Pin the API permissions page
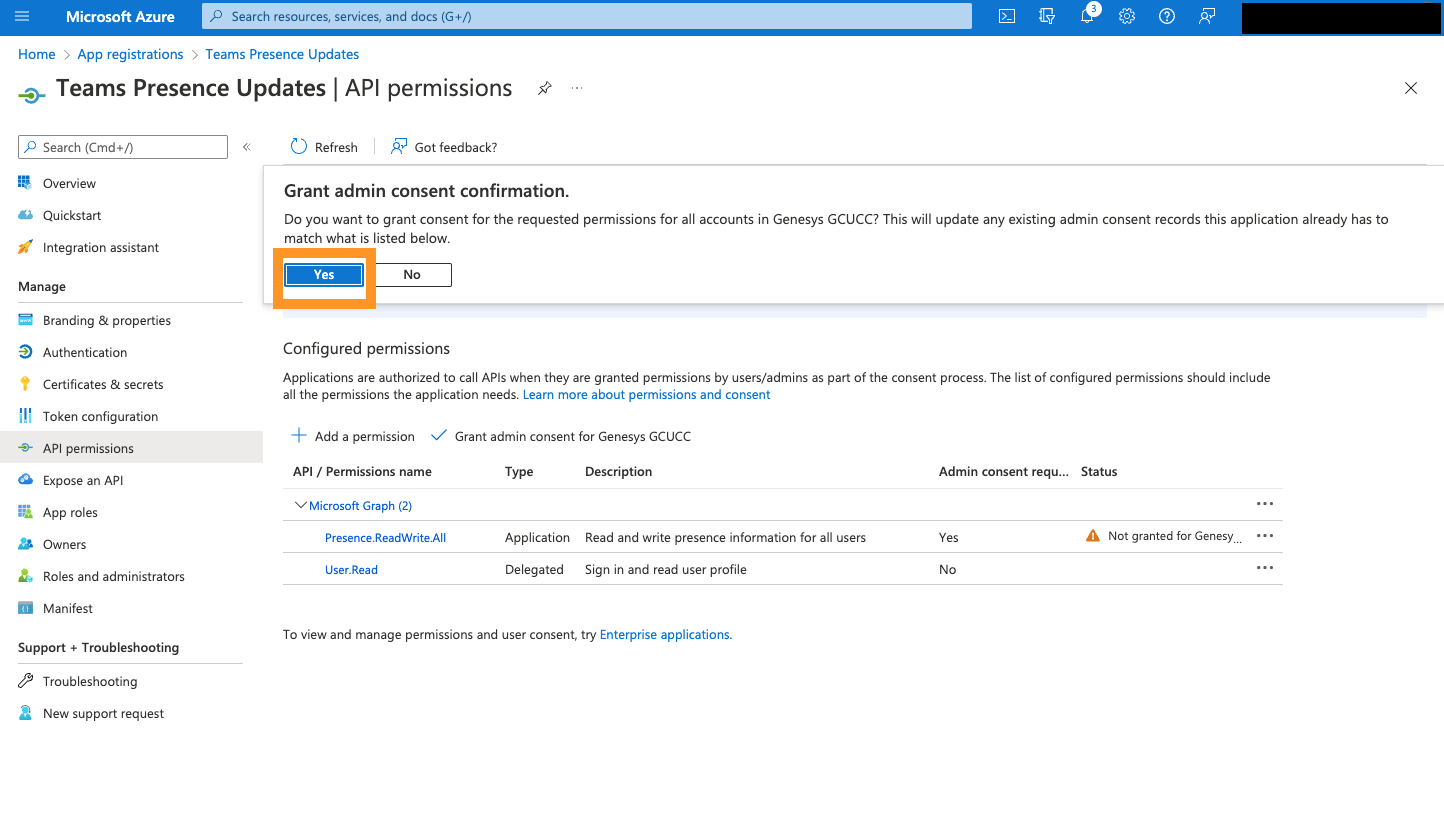Viewport: 1444px width, 827px height. click(x=544, y=88)
